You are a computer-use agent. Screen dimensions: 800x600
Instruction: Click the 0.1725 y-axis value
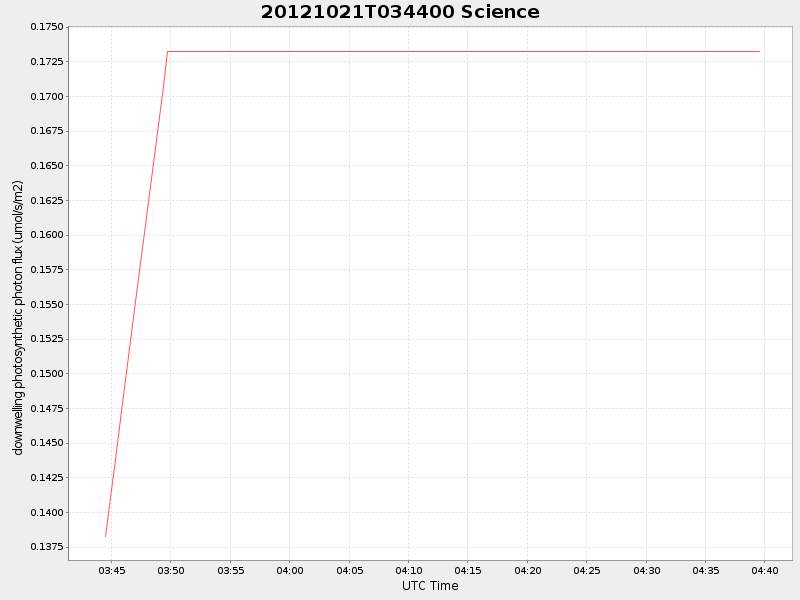coord(47,62)
